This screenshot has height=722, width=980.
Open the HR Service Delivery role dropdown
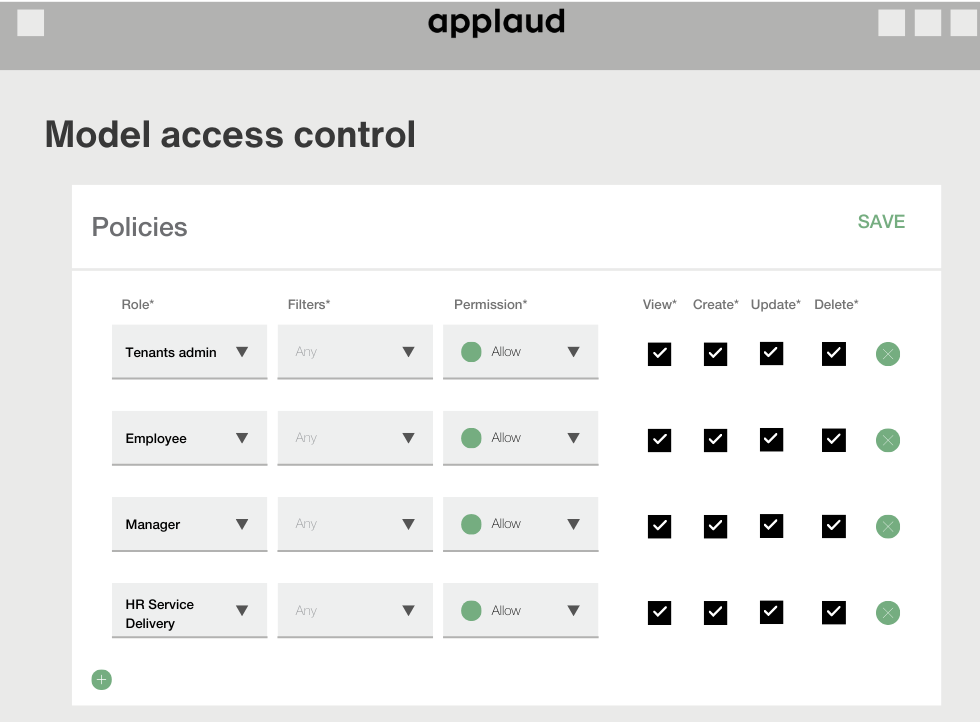(x=189, y=611)
